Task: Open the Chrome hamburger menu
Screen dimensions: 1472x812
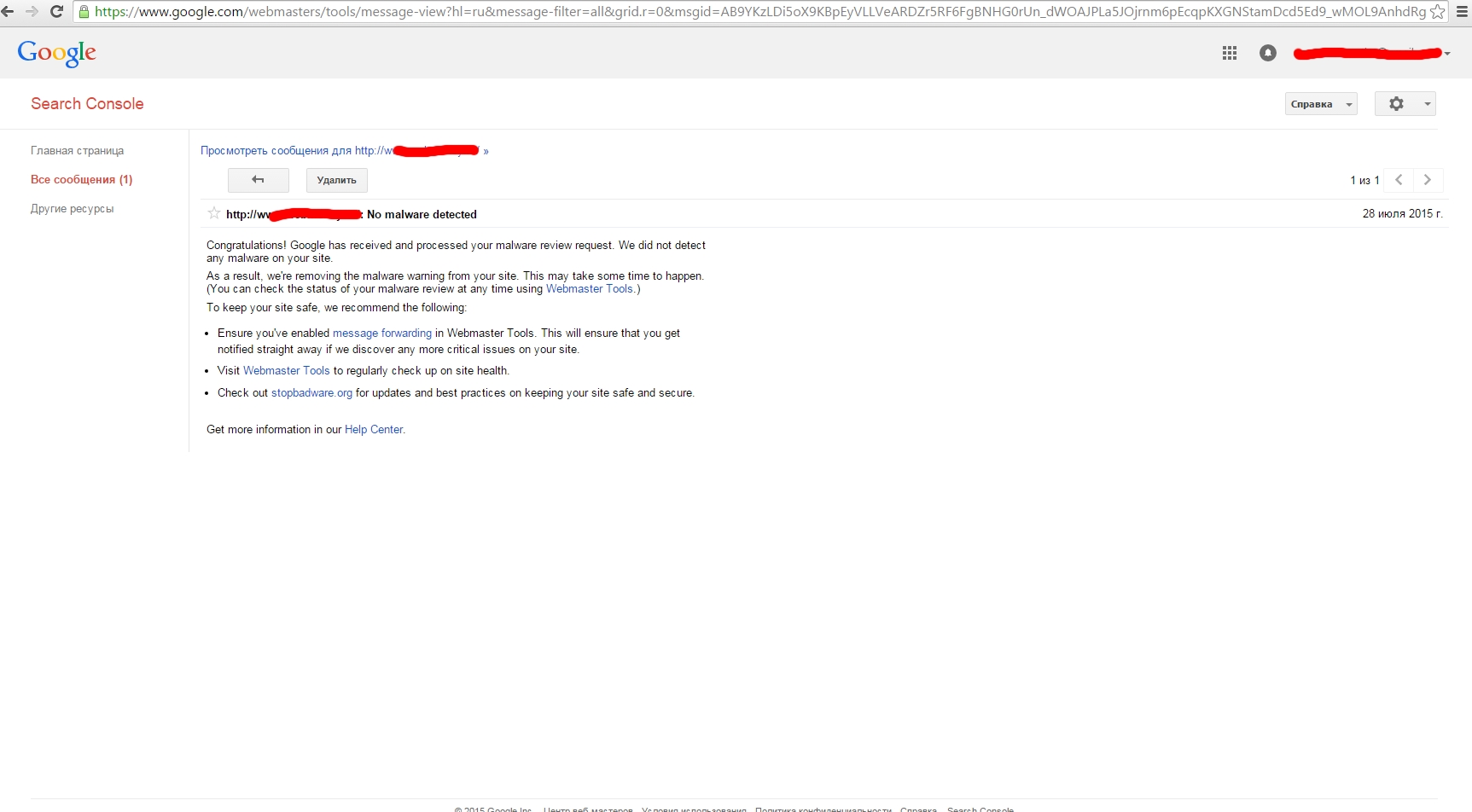Action: (x=1462, y=12)
